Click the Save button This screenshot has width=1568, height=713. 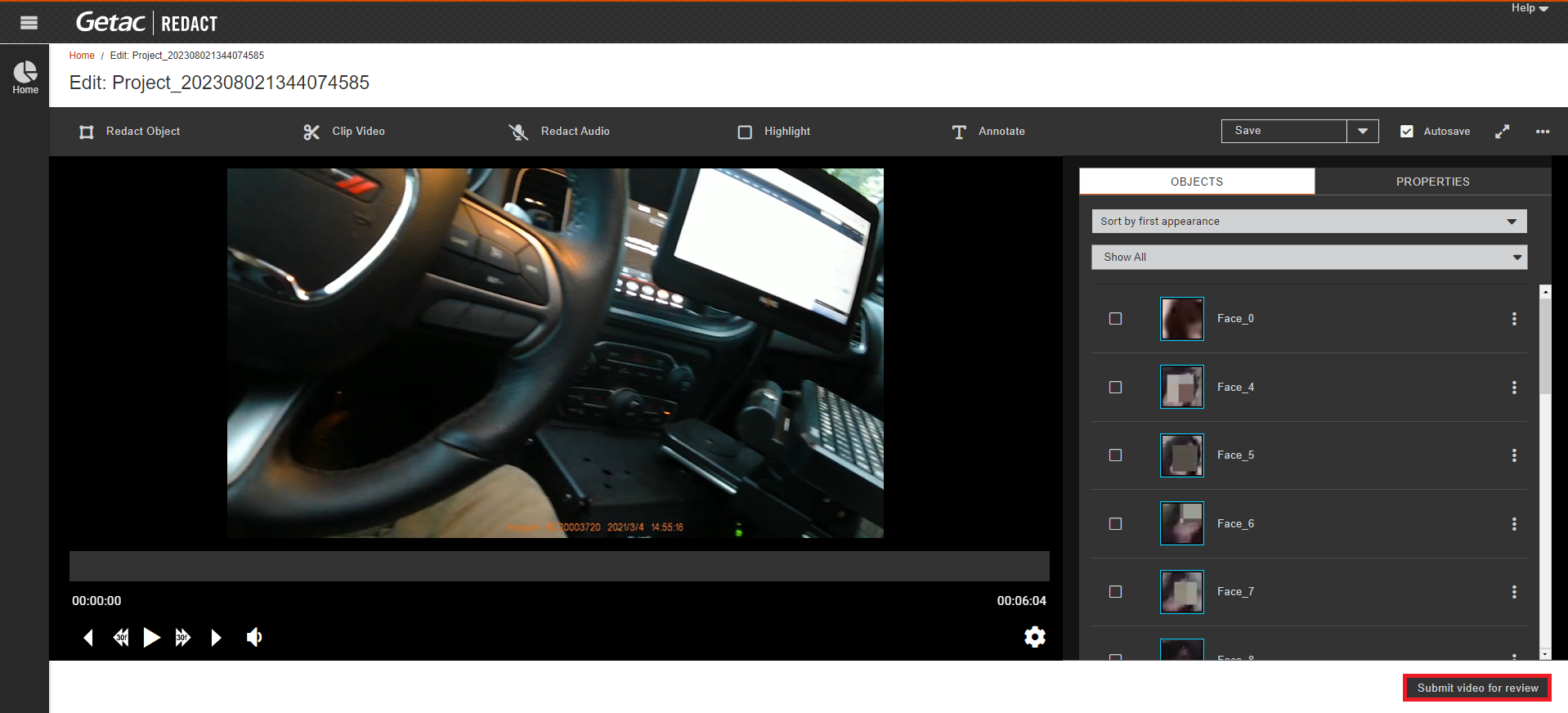1284,131
